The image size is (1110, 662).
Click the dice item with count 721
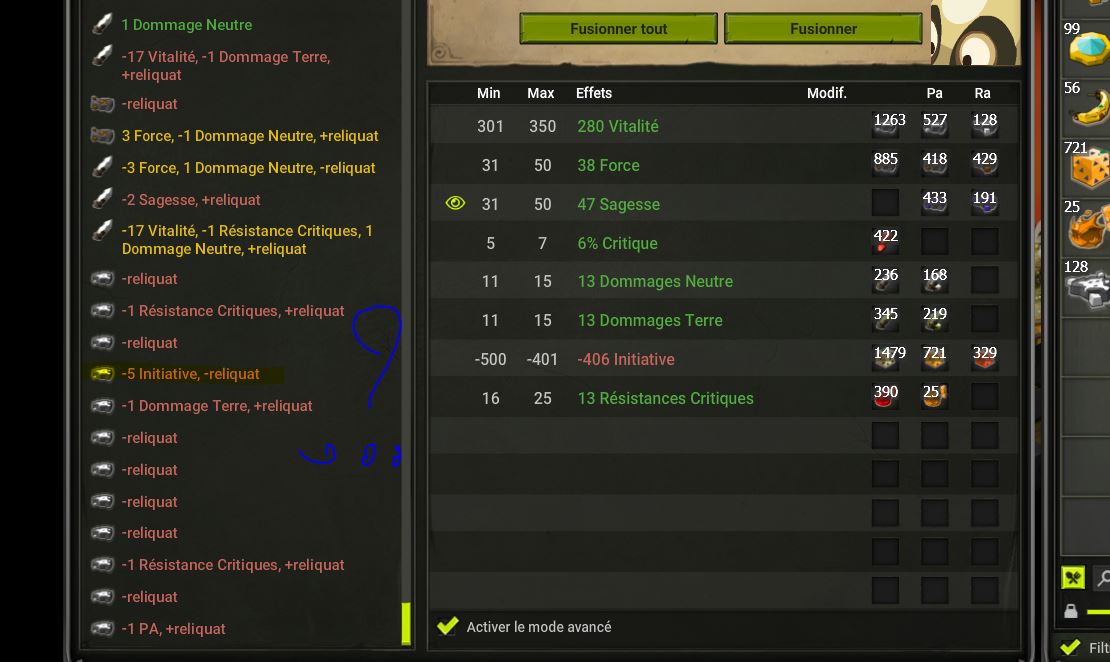[1087, 164]
